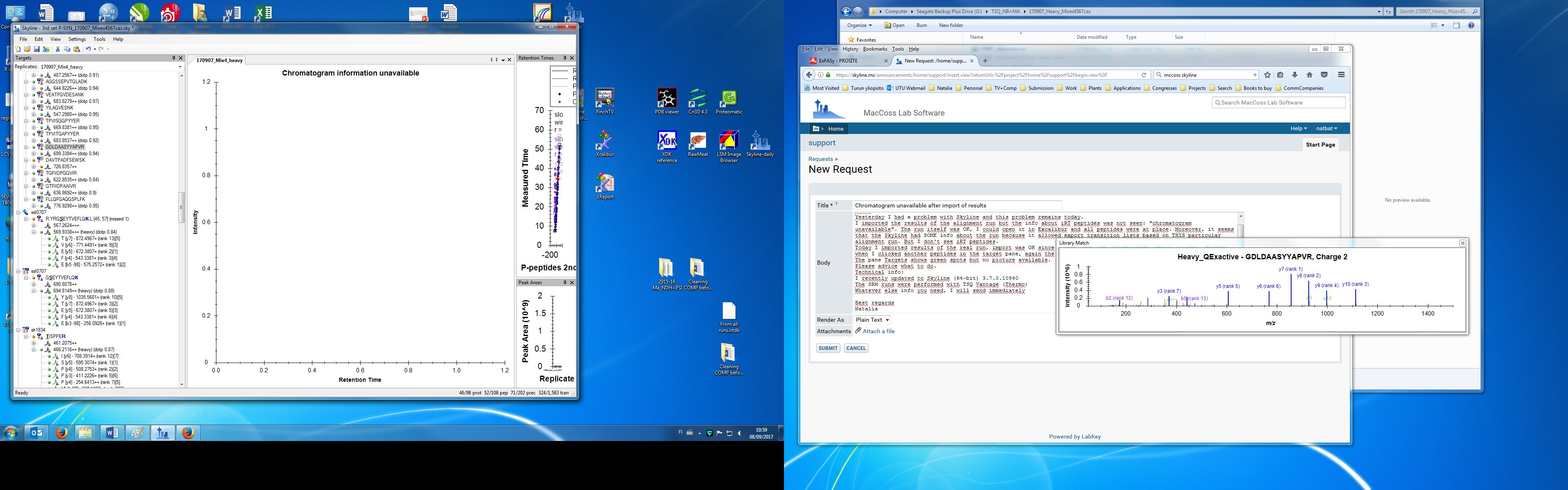
Task: Open the Replicates dropdown in Targets panel
Action: tap(180, 67)
